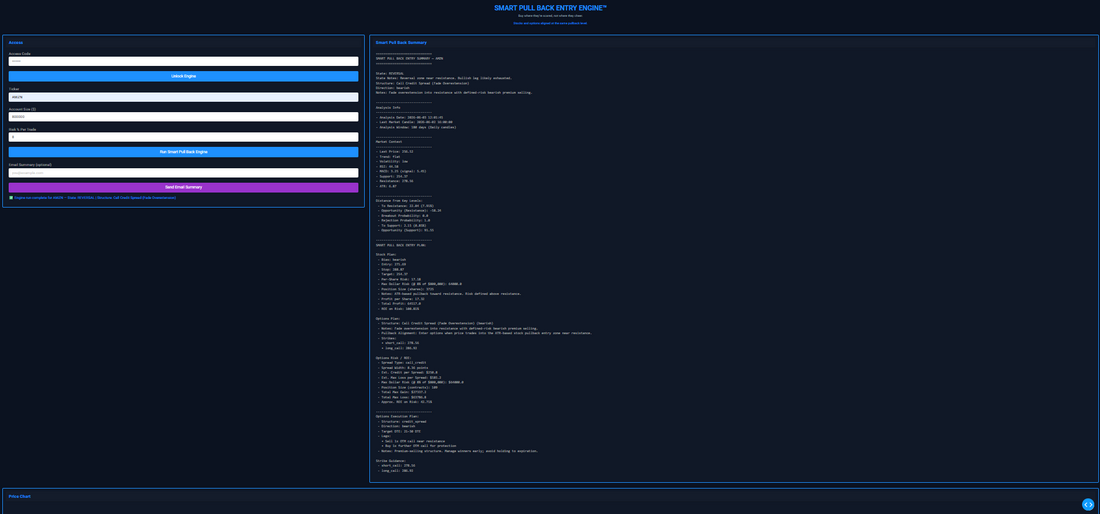Screen dimensions: 1100x514
Task: Click the 'Analysis Date' line
Action: [412, 117]
